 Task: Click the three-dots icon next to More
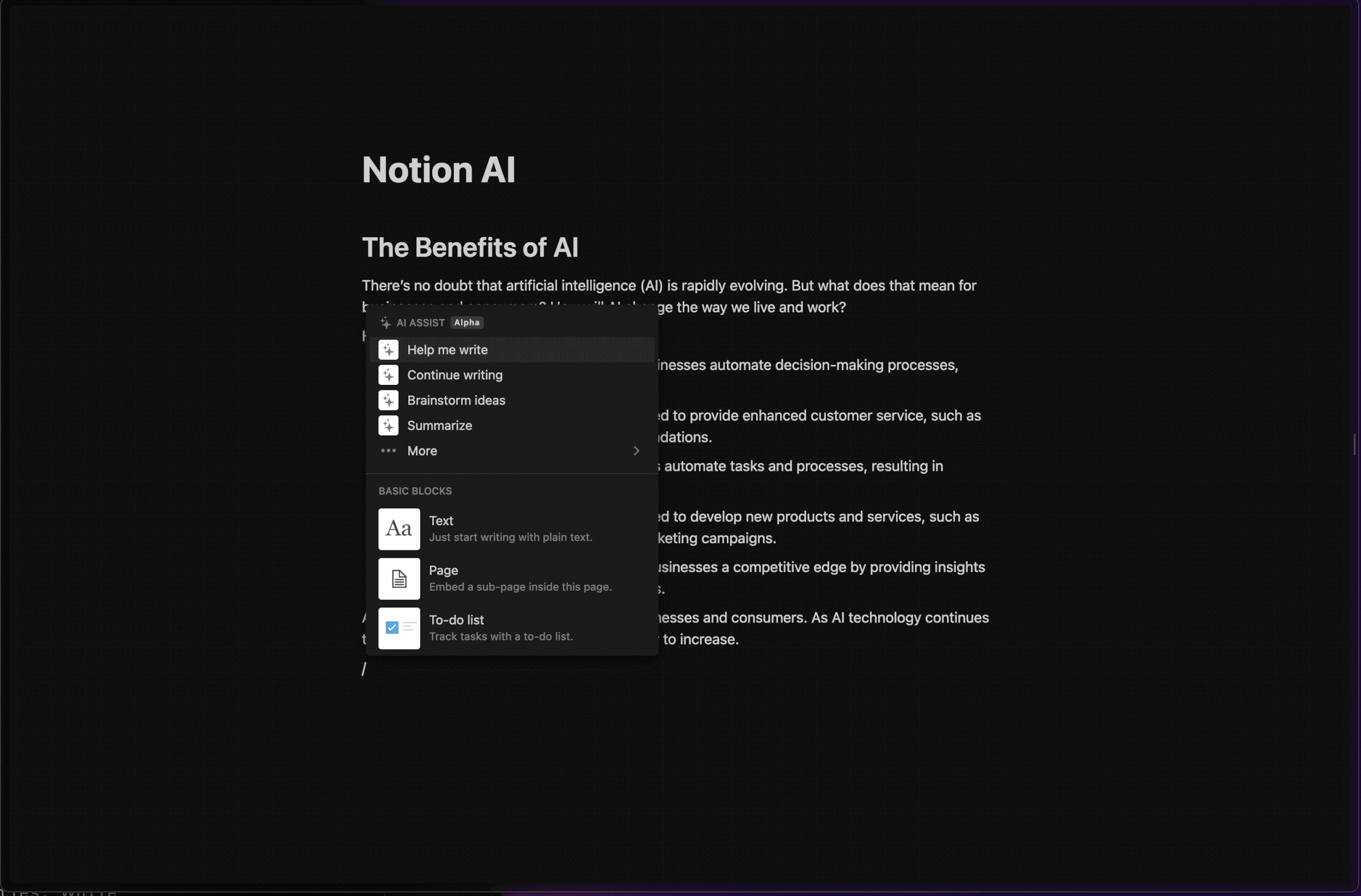tap(388, 451)
